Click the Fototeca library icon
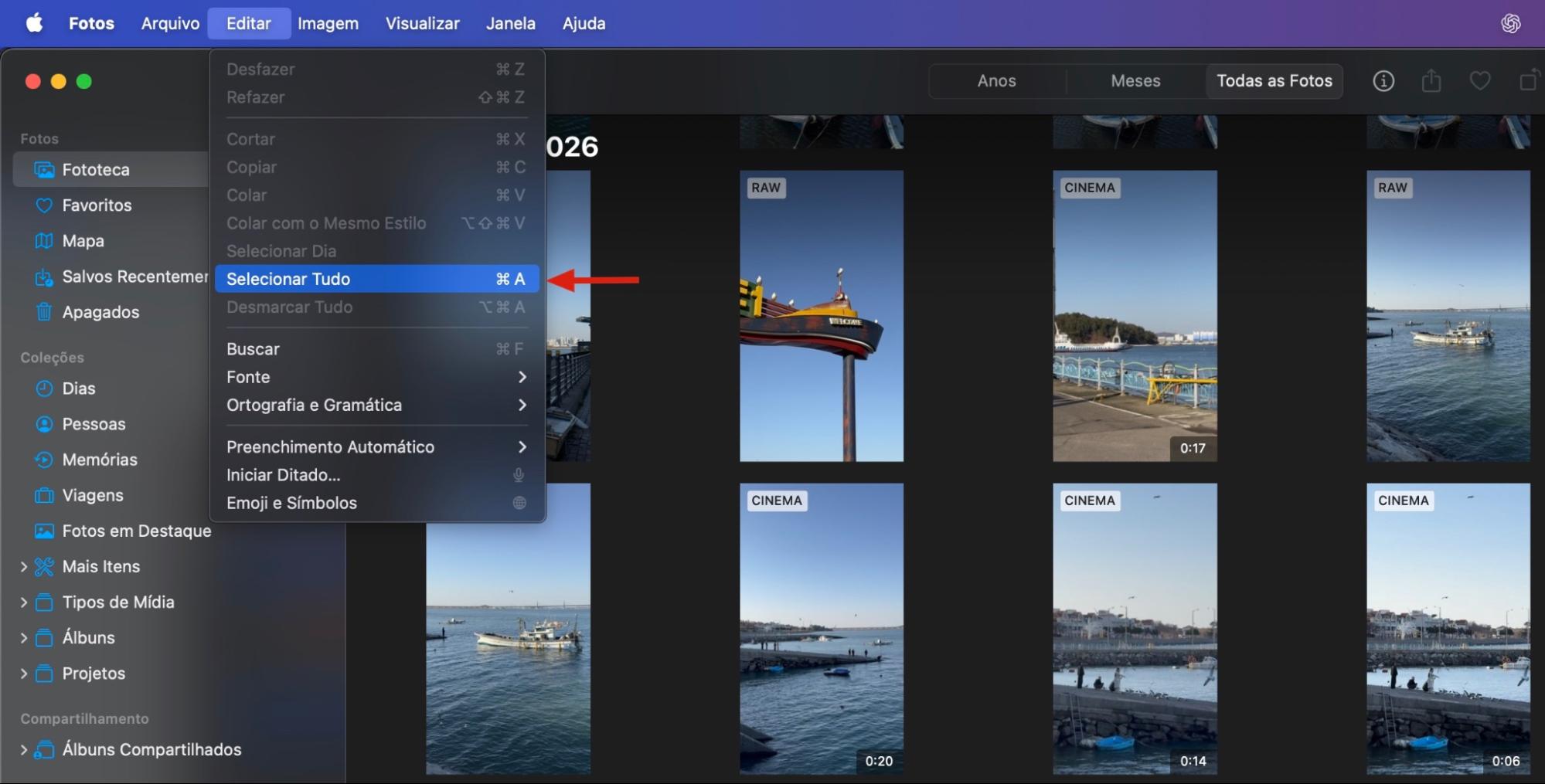The height and width of the screenshot is (784, 1545). click(x=45, y=170)
